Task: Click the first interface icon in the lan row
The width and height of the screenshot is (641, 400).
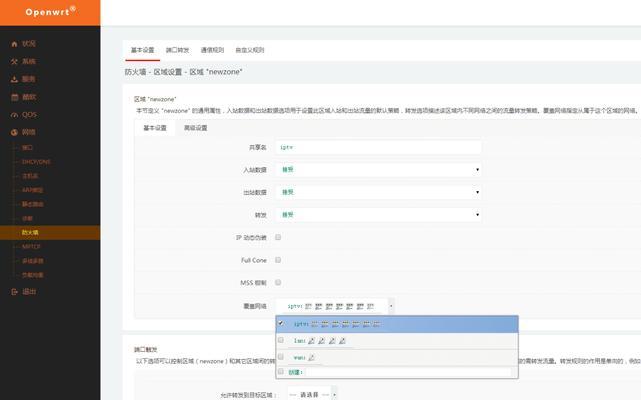Action: click(312, 340)
